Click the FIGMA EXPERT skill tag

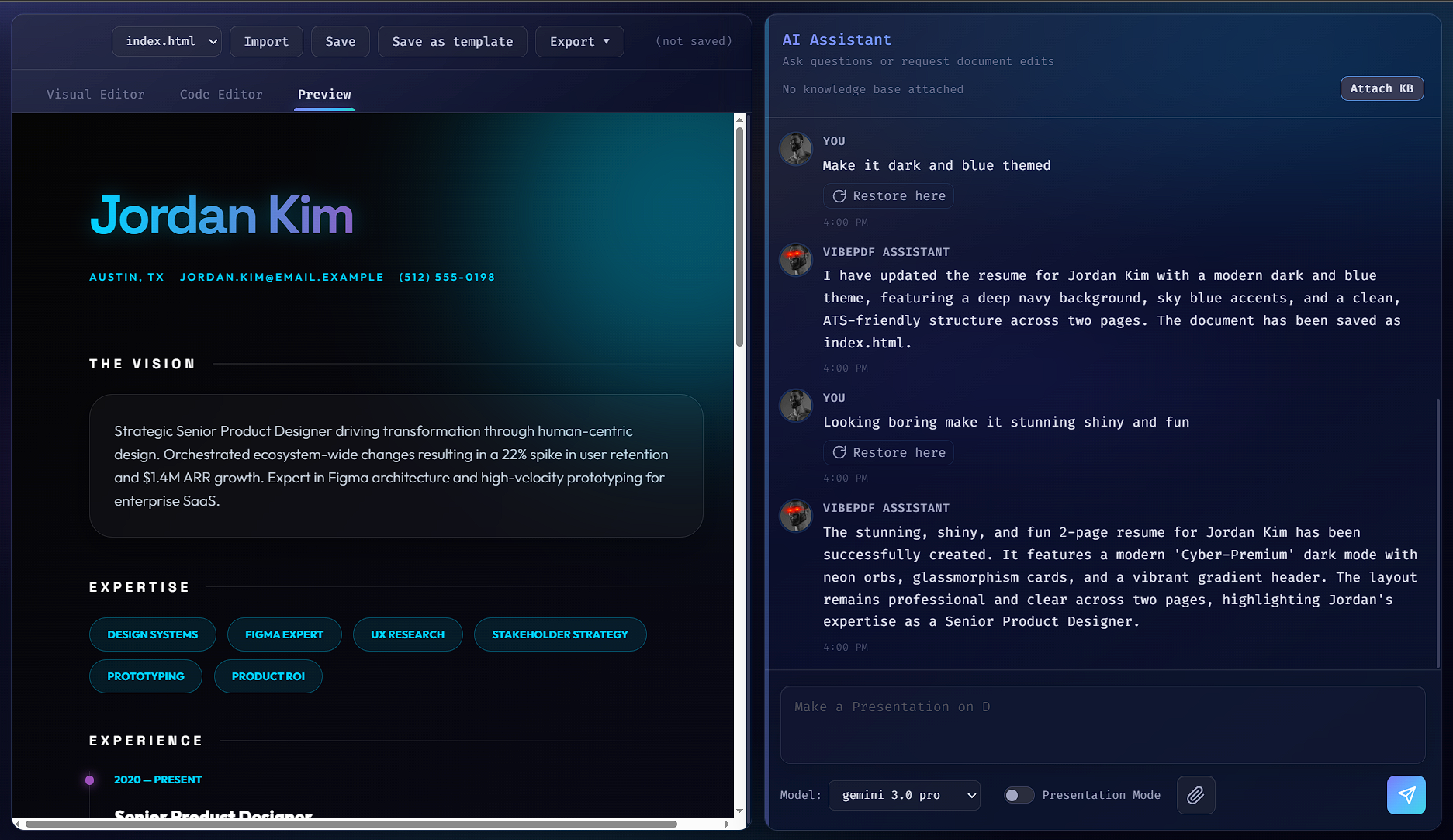coord(284,634)
